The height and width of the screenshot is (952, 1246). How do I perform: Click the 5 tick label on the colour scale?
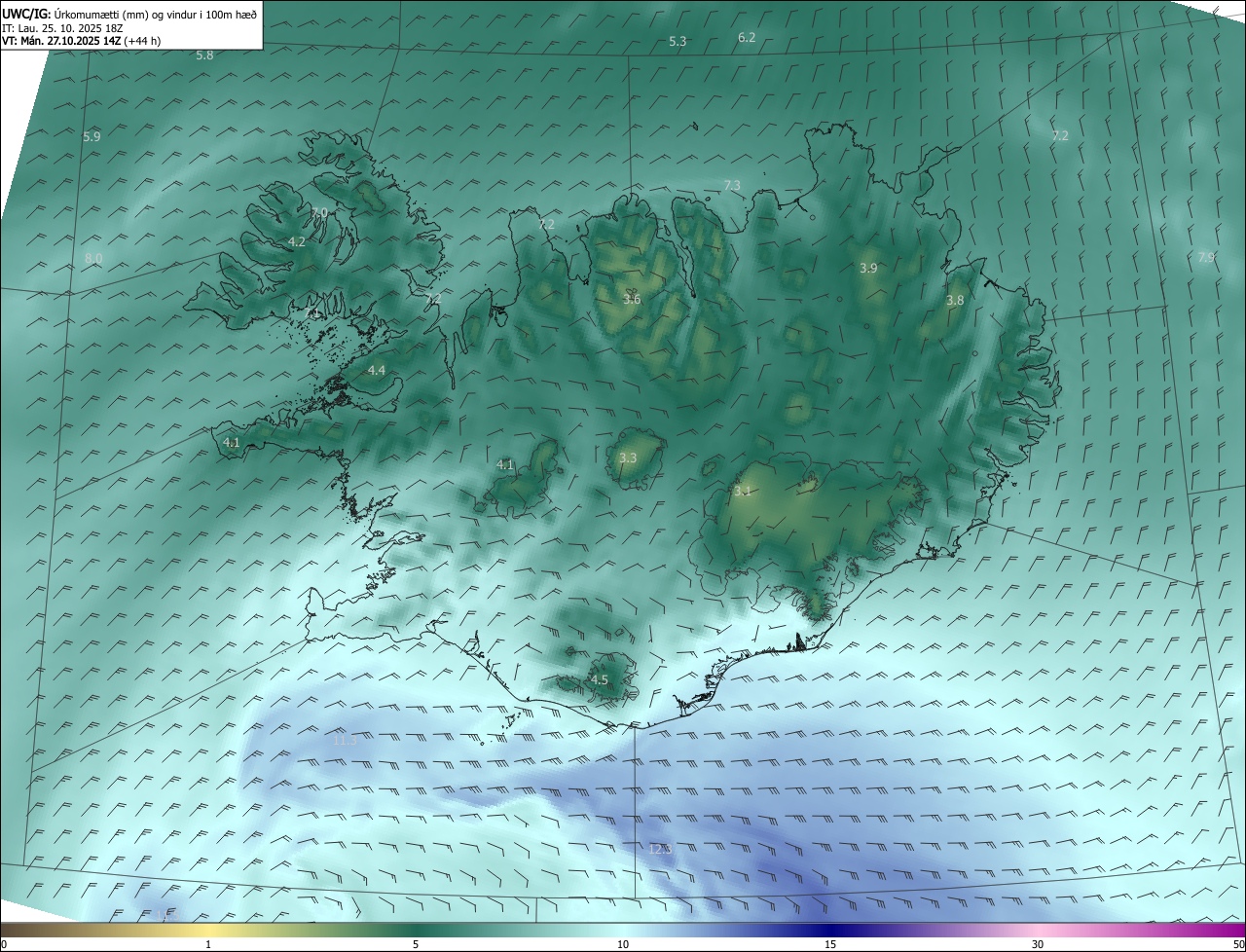[x=416, y=945]
